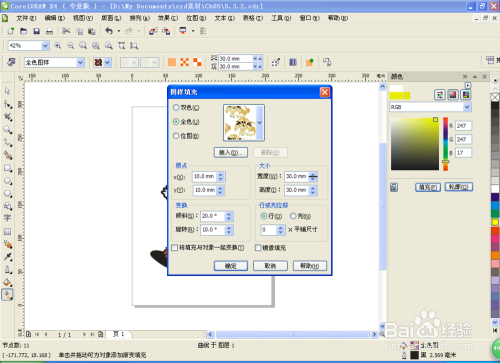Click the Zoom in magnifier icon
Screen dimensions: 500x363
58,45
